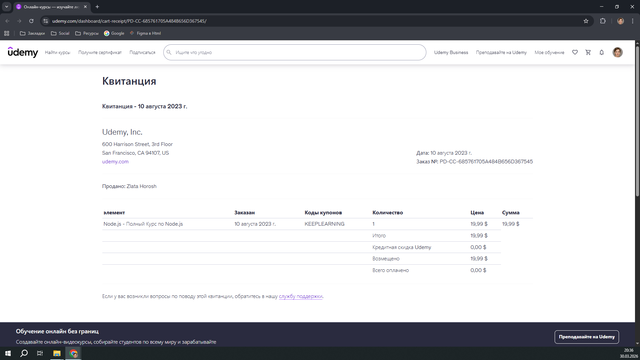640x360 pixels.
Task: Open Chrome profile avatar in toolbar
Action: coord(620,21)
